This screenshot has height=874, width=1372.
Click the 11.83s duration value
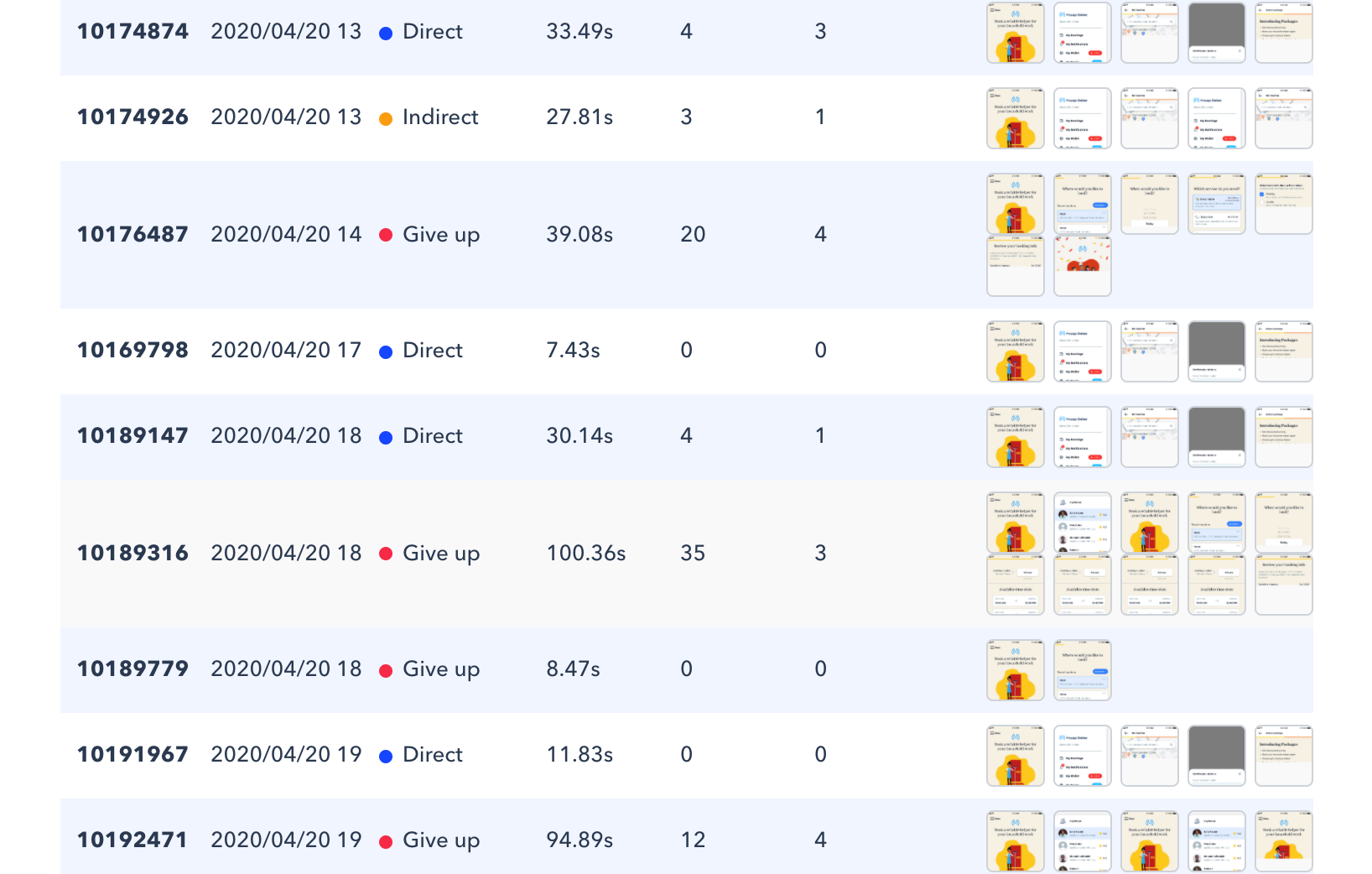point(579,755)
